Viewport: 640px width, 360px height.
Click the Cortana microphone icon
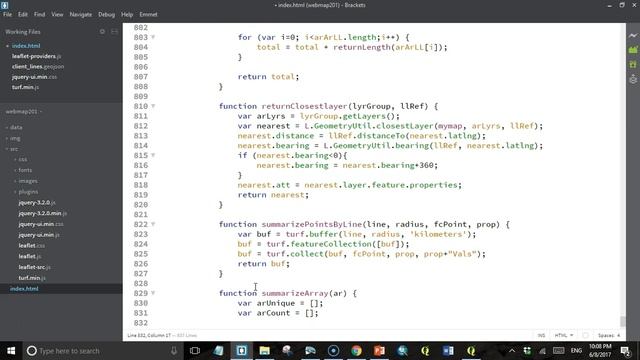[174, 351]
